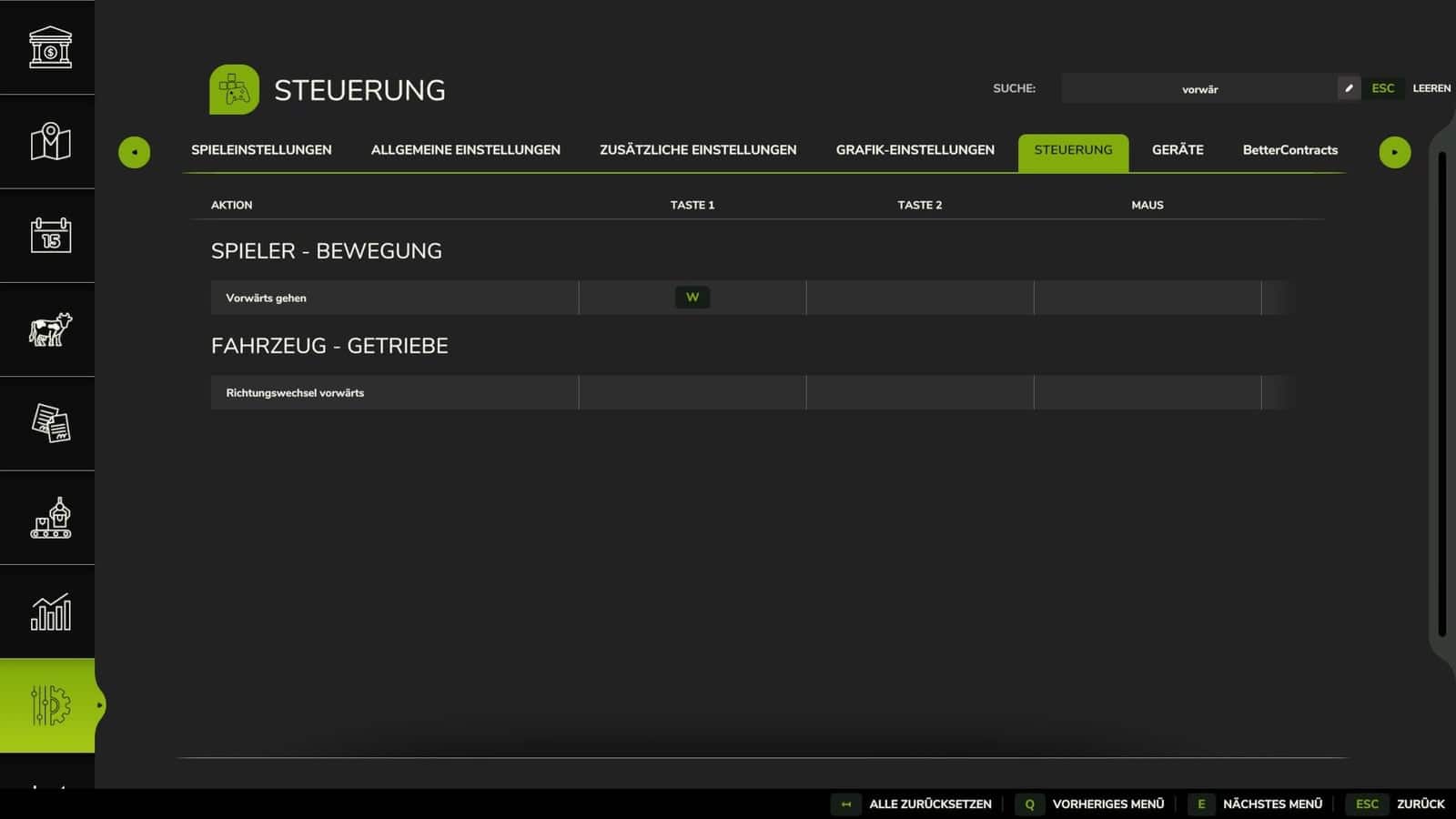The height and width of the screenshot is (819, 1456).
Task: Click Taste 2 cell for Richtungswechsel vorwärts
Action: (x=920, y=392)
